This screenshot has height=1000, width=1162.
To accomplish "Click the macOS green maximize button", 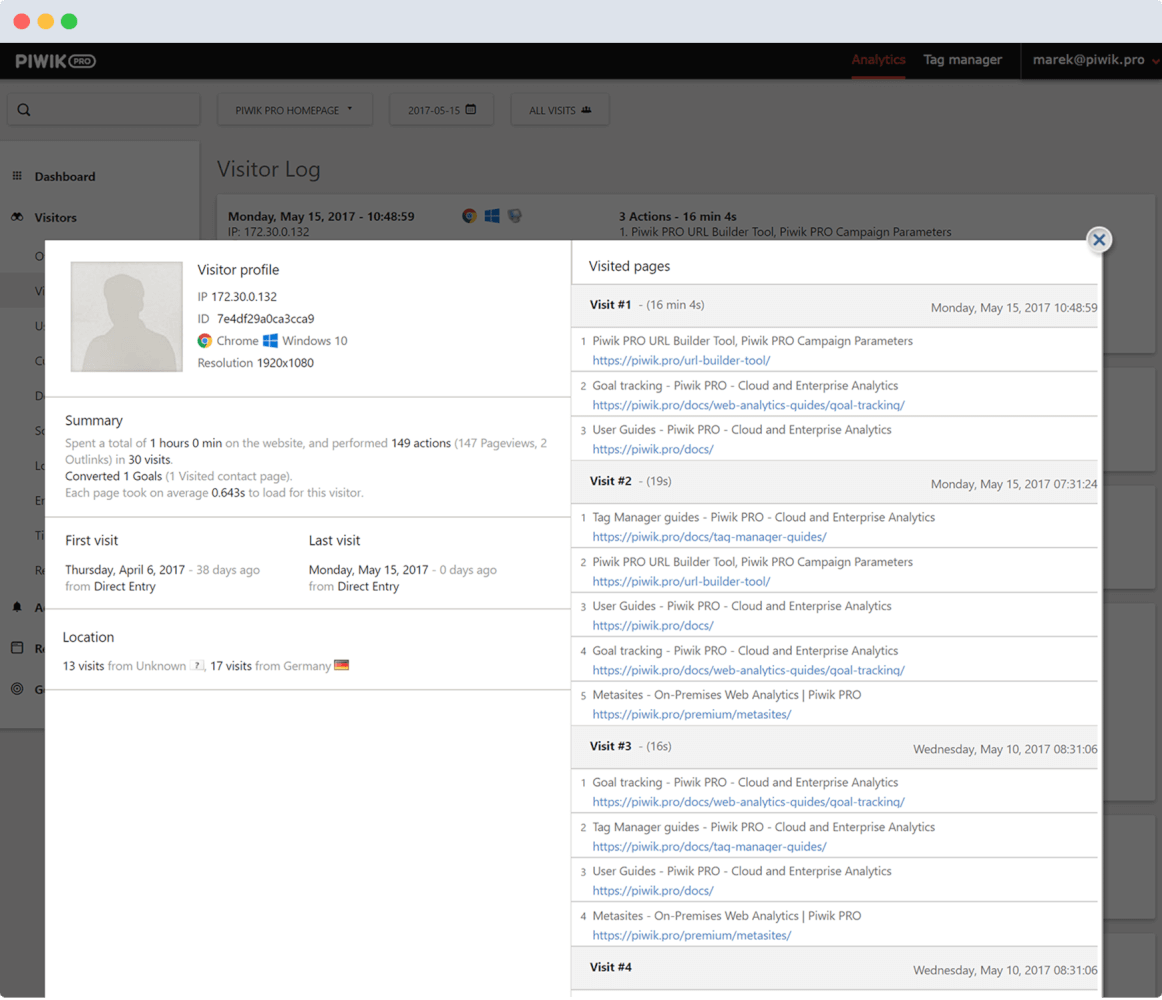I will (x=69, y=21).
